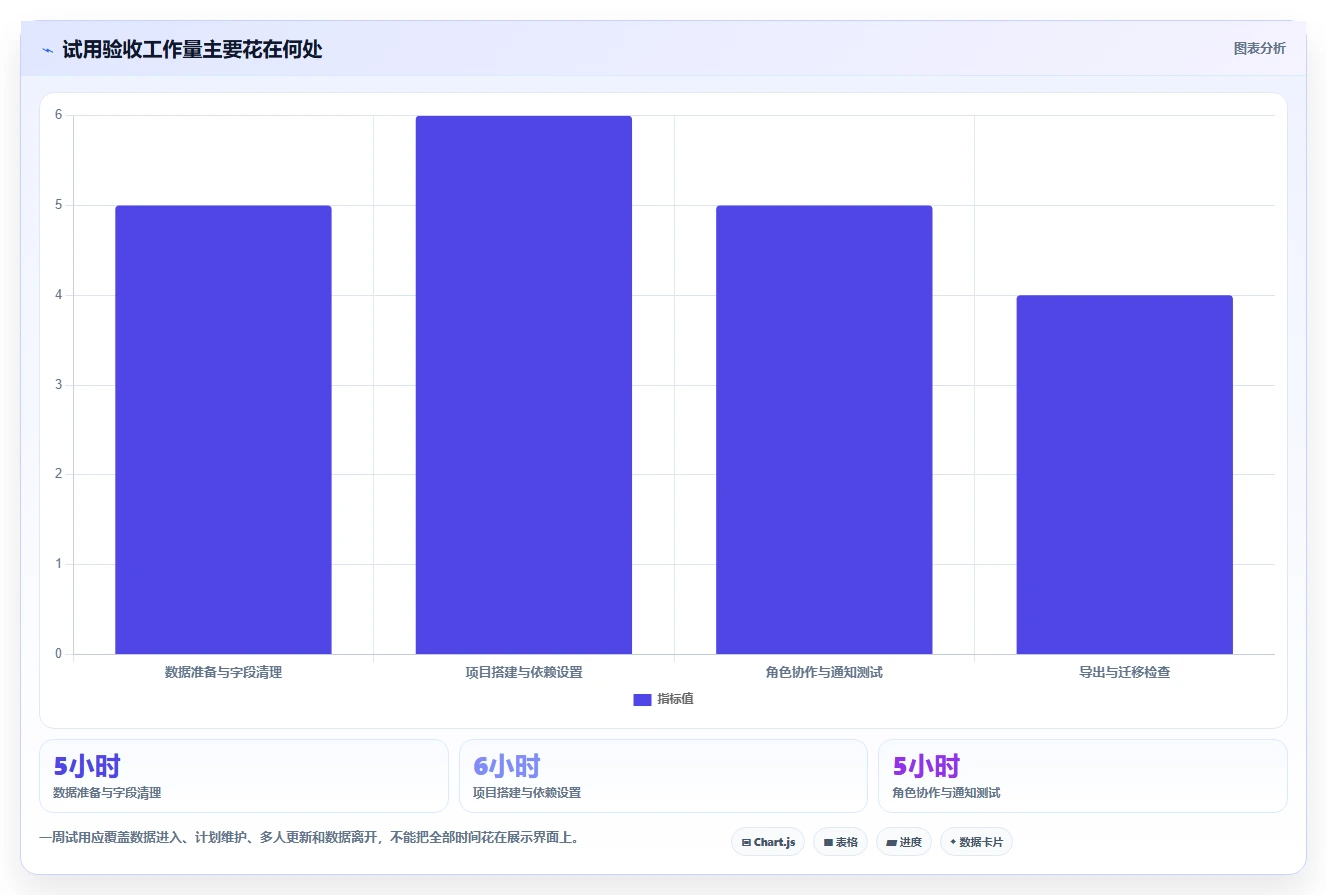The height and width of the screenshot is (895, 1327).
Task: Click axis label 导出与迁移检查
Action: tap(1125, 672)
